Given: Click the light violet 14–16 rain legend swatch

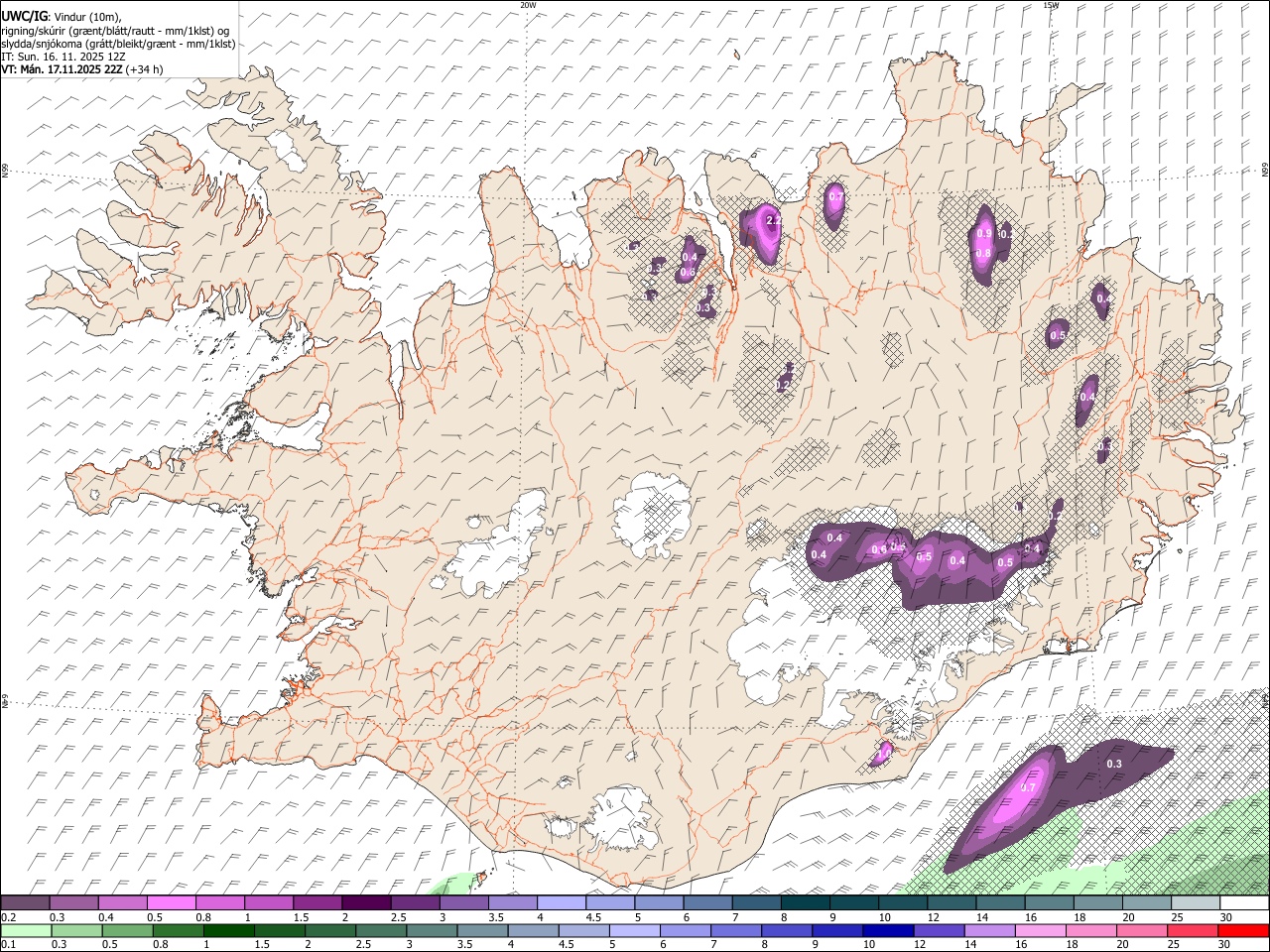Looking at the screenshot, I should click(x=987, y=931).
